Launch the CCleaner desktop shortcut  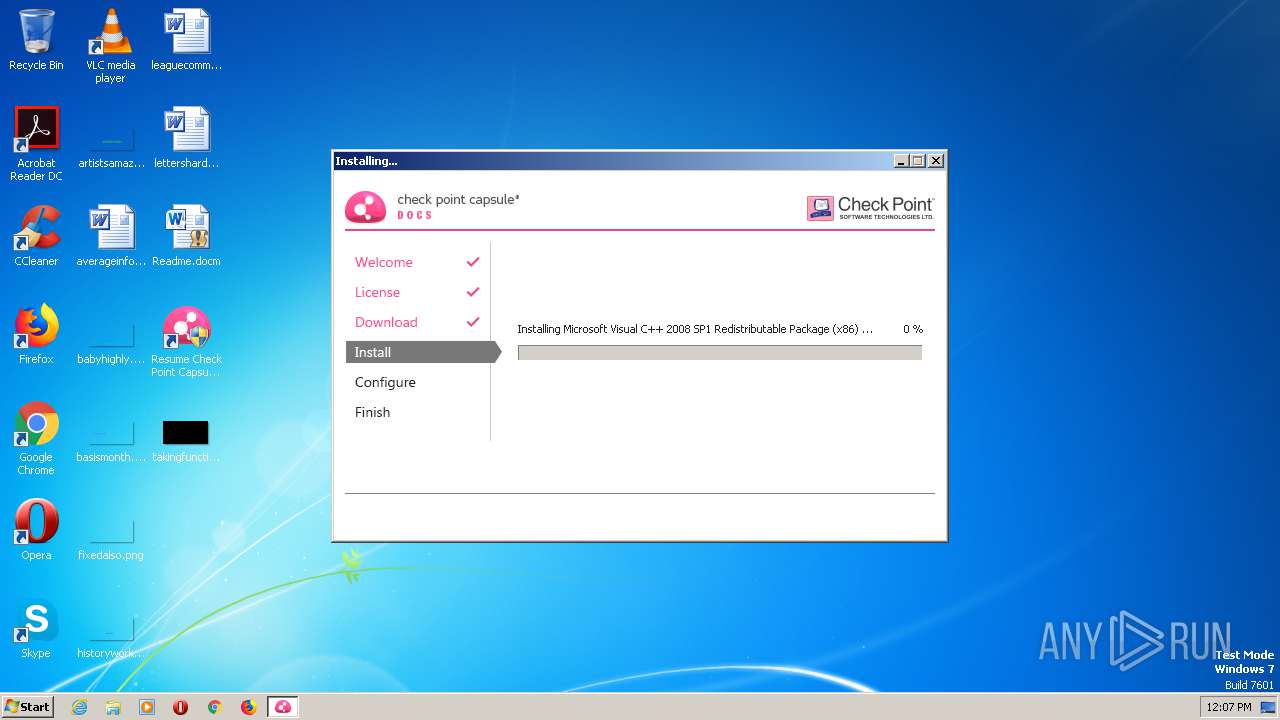click(36, 236)
